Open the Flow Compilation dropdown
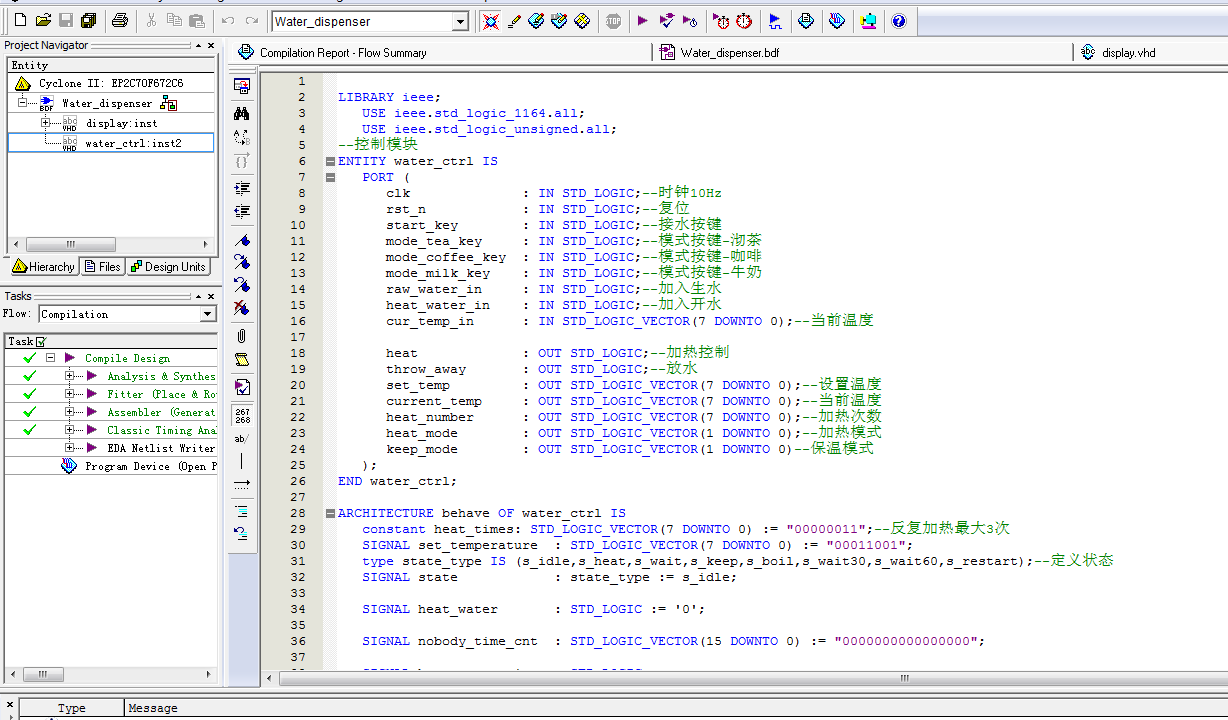Image resolution: width=1228 pixels, height=720 pixels. coord(207,314)
